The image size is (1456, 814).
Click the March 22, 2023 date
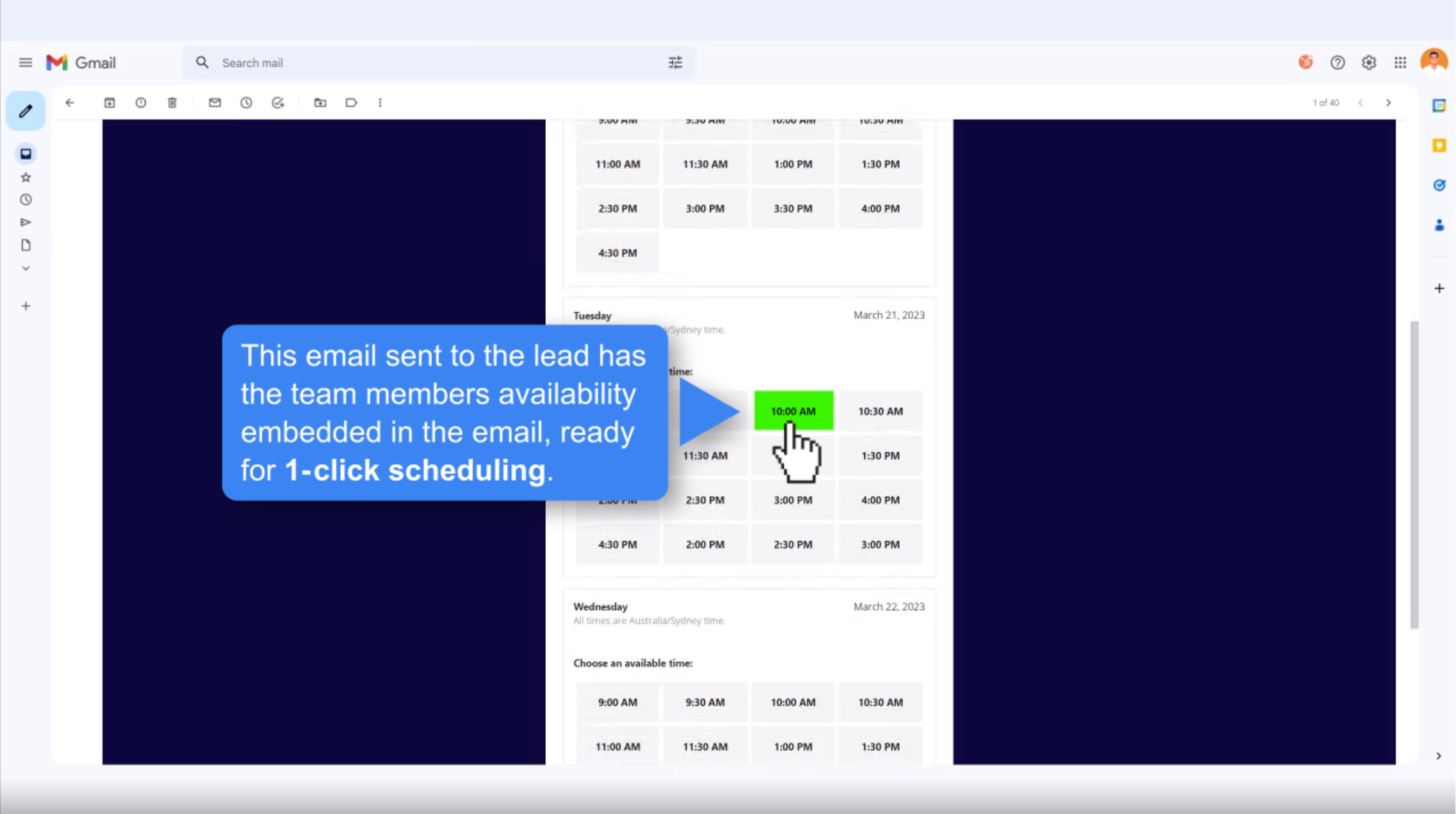pyautogui.click(x=889, y=606)
